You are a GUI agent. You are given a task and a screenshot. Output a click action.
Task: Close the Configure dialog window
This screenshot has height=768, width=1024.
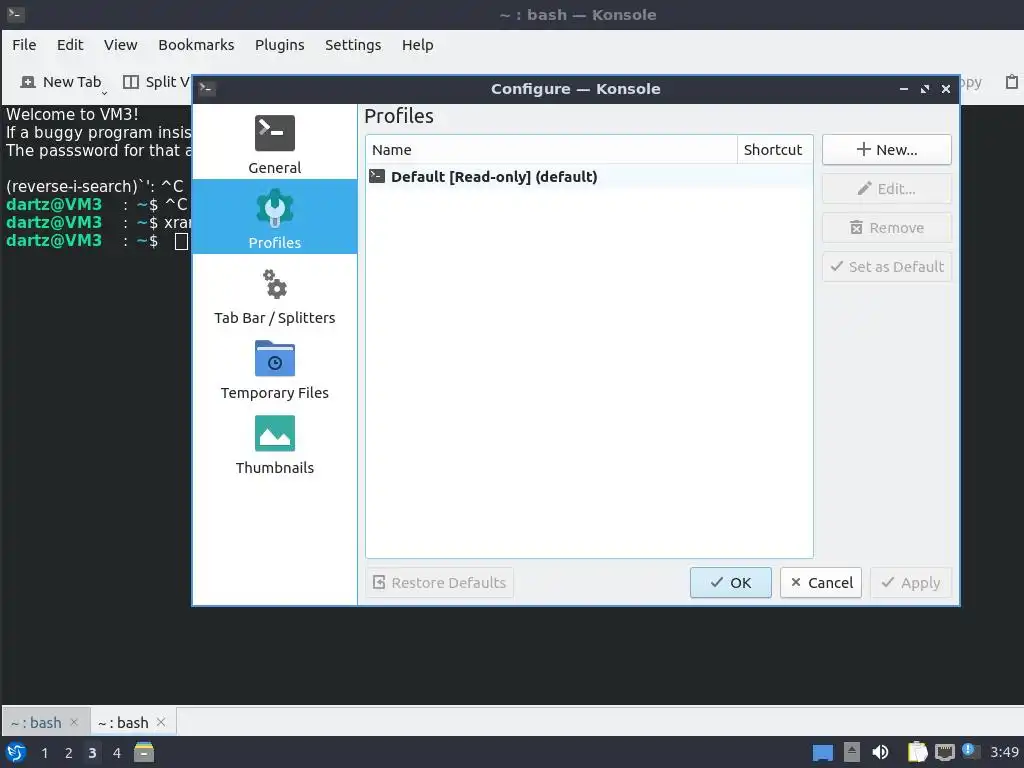pos(946,89)
